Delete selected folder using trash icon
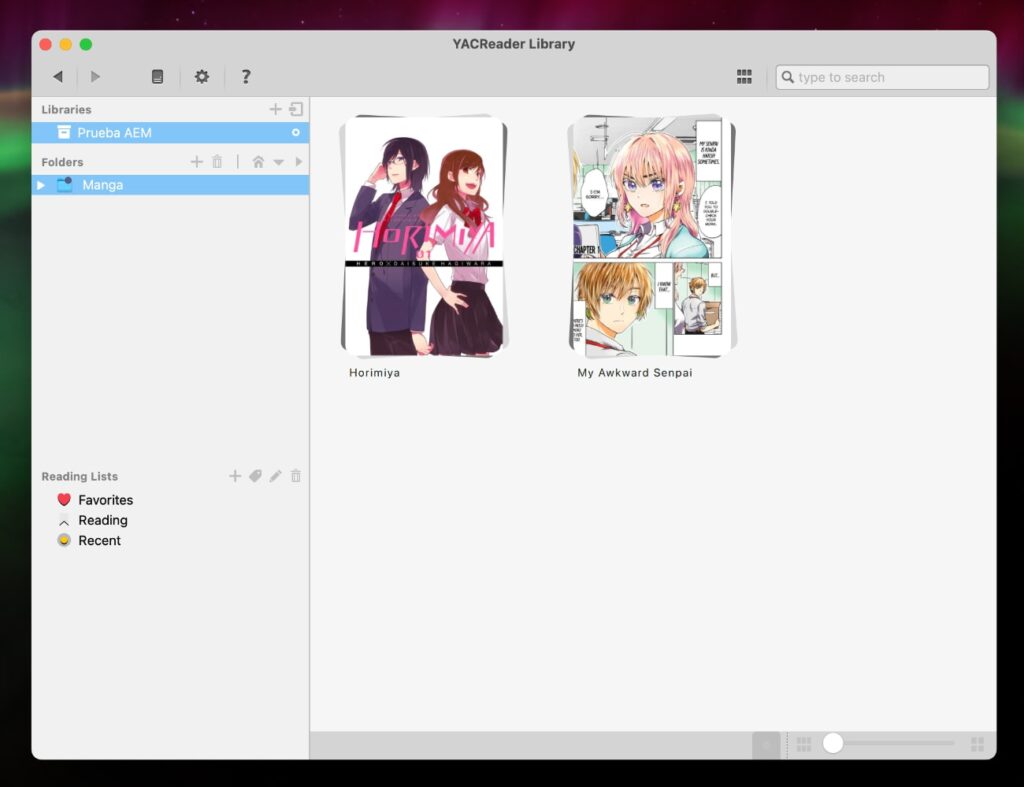 217,161
